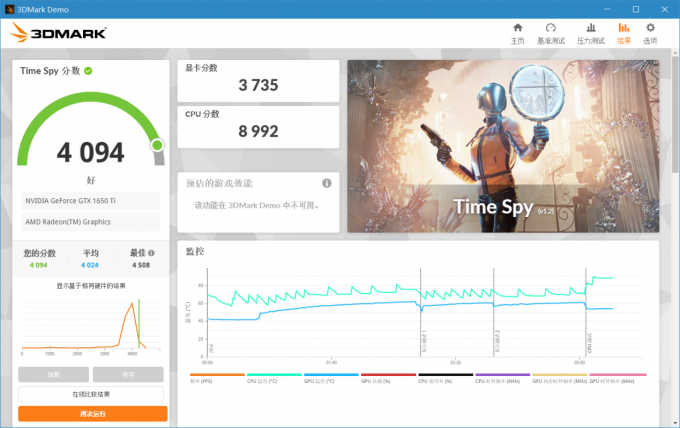Click the green validation checkmark icon

click(x=89, y=71)
